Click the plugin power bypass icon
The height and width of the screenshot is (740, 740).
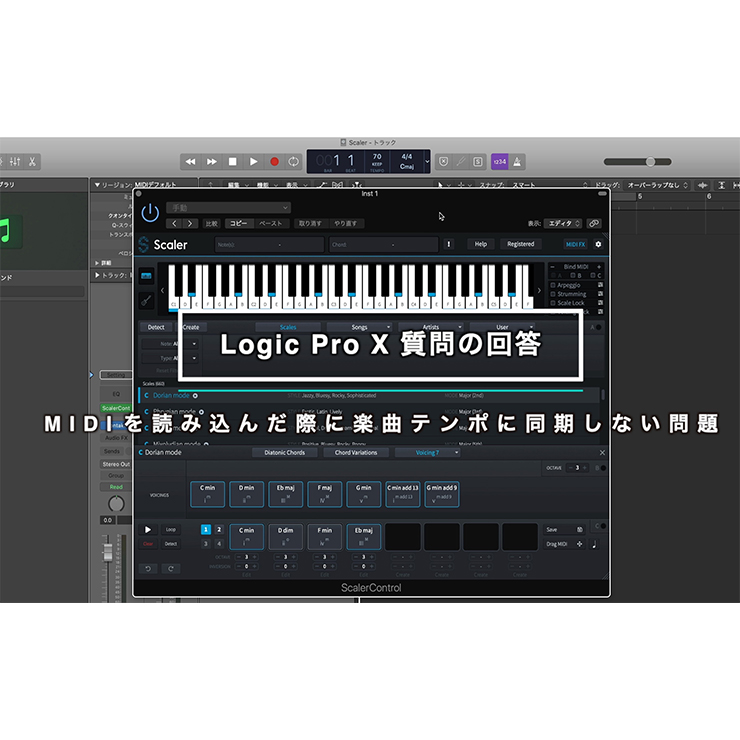(x=150, y=213)
